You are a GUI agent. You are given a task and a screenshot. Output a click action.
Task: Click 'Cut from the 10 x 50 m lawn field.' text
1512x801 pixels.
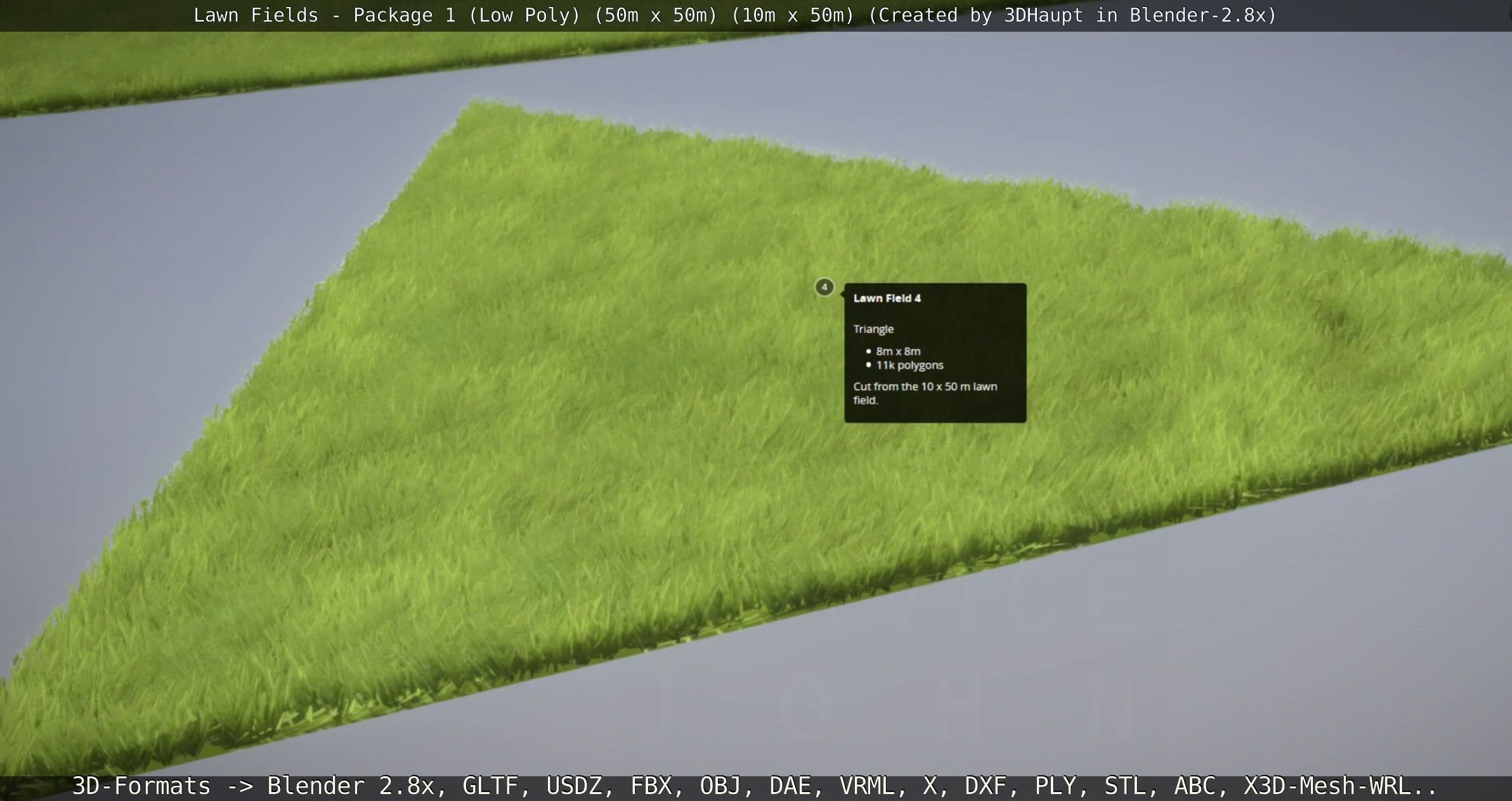click(925, 393)
